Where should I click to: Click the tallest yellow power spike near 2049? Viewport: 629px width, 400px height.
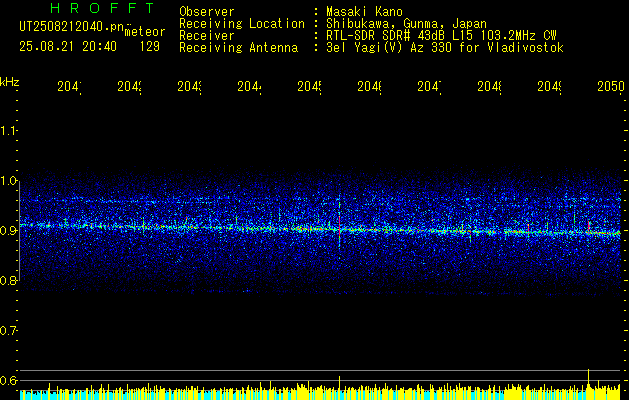pyautogui.click(x=588, y=379)
